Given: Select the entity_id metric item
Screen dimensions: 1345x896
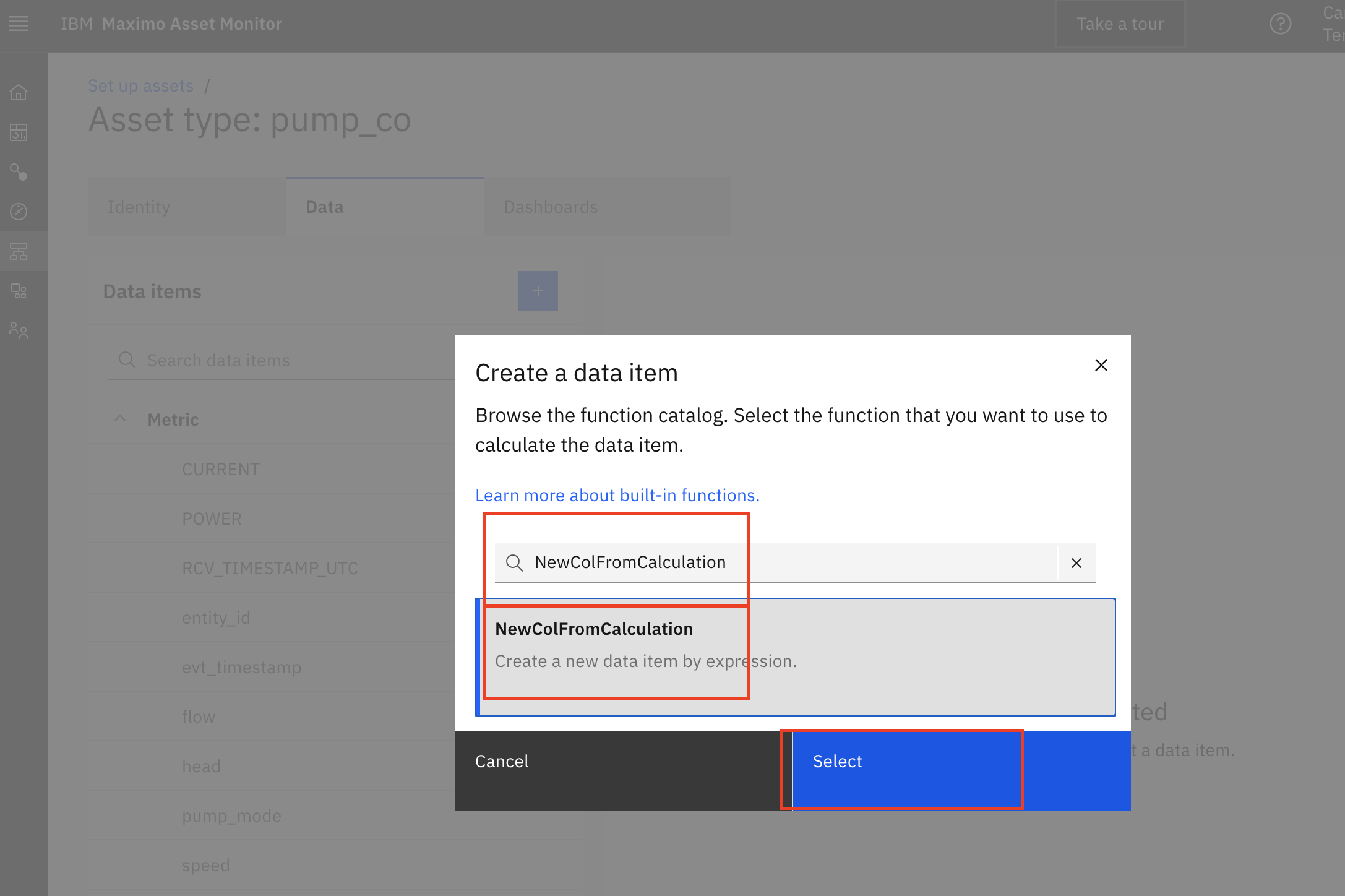Looking at the screenshot, I should click(x=216, y=618).
